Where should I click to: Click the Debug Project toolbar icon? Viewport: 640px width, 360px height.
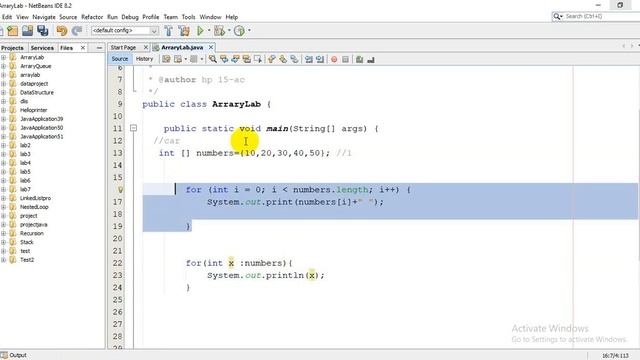(220, 31)
